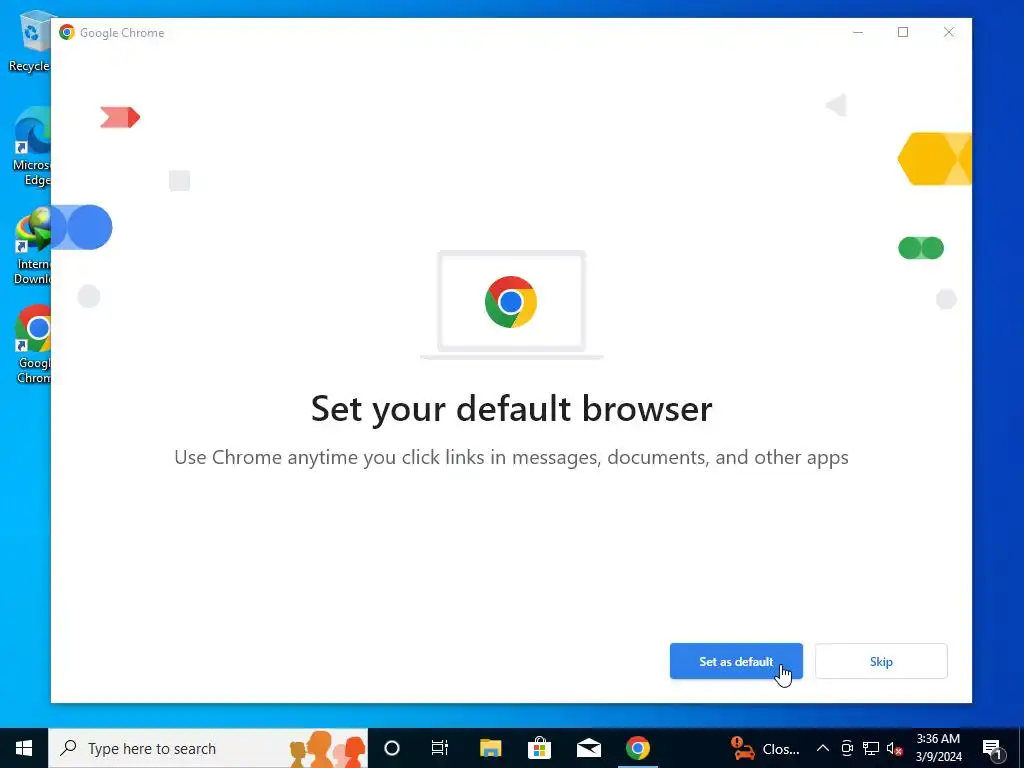Screen dimensions: 1024x768
Task: Close the Google Chrome window
Action: tap(949, 32)
